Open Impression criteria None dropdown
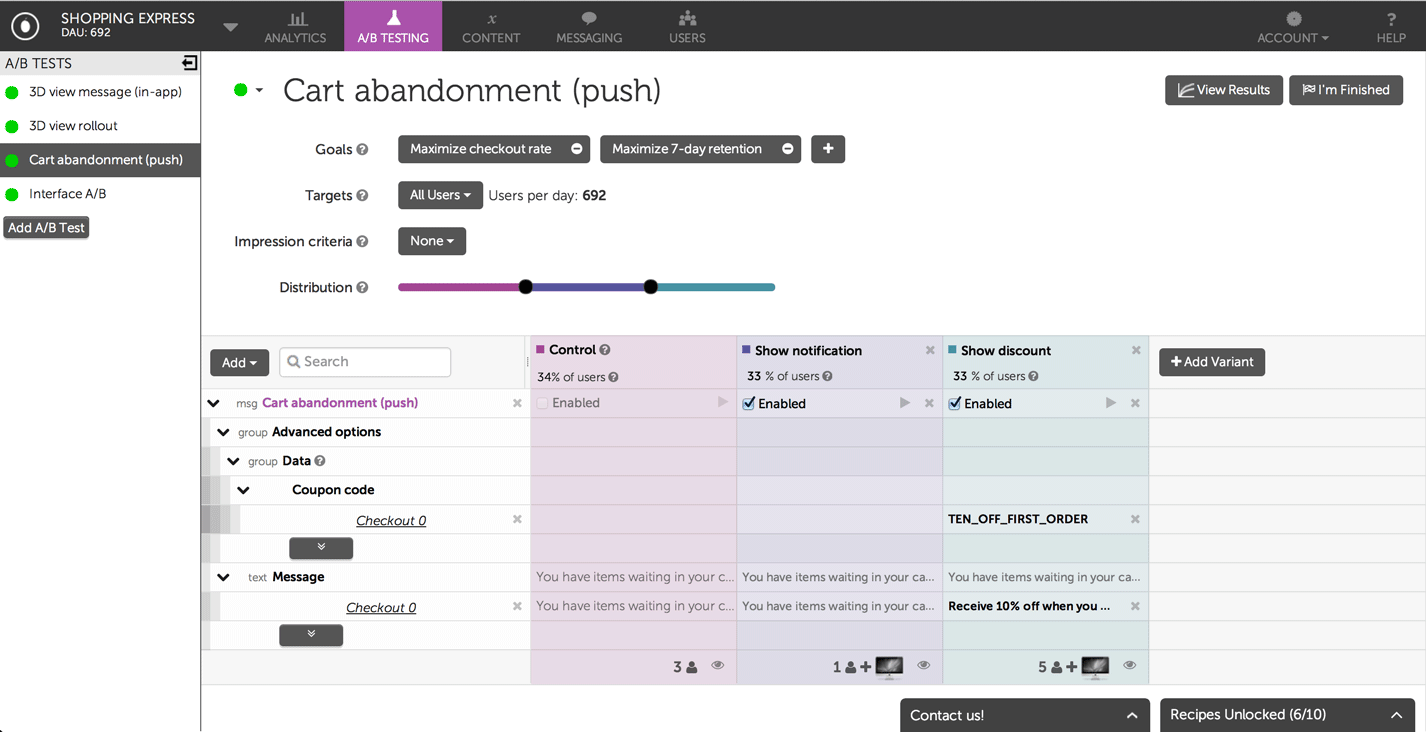Viewport: 1426px width, 732px height. point(432,241)
